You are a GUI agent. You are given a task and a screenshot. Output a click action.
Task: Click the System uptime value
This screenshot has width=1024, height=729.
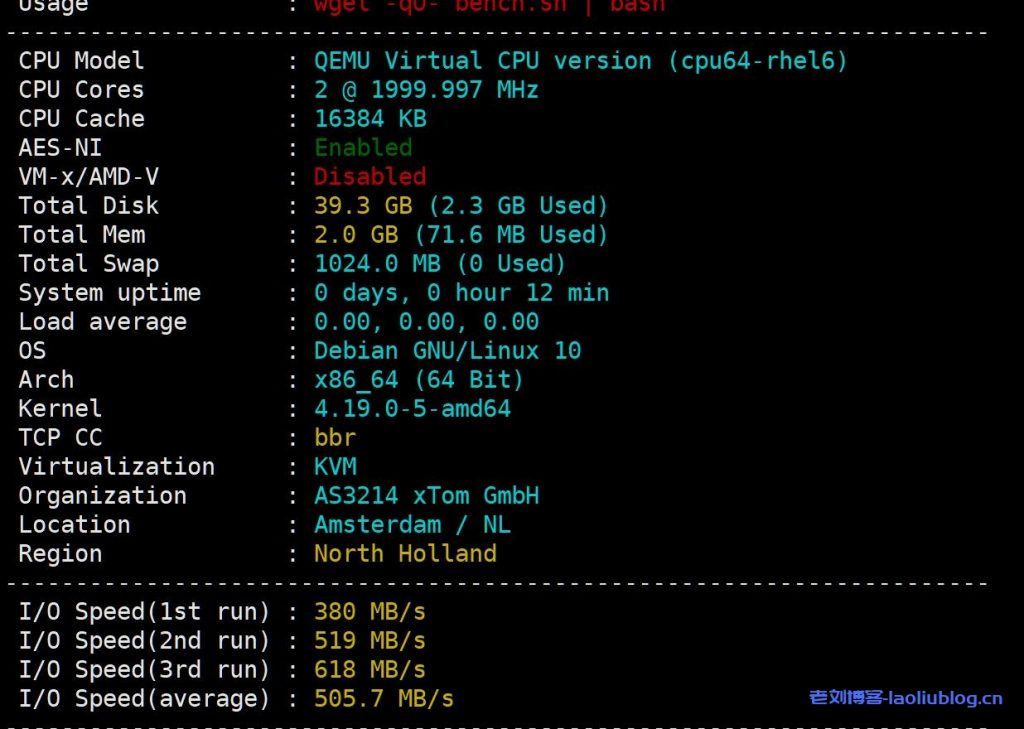(x=461, y=293)
